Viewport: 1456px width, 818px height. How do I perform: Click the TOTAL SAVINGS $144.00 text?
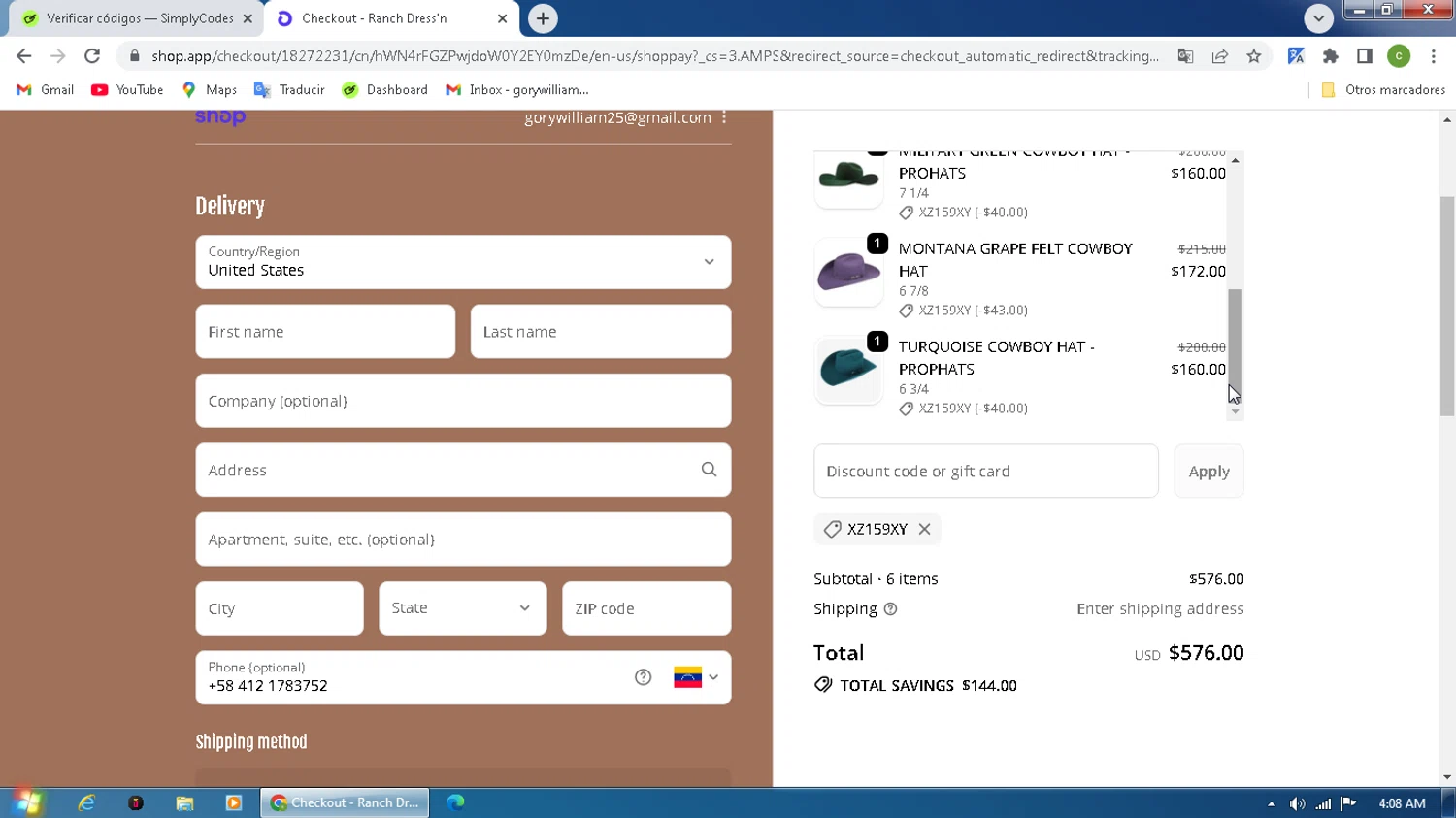point(928,685)
